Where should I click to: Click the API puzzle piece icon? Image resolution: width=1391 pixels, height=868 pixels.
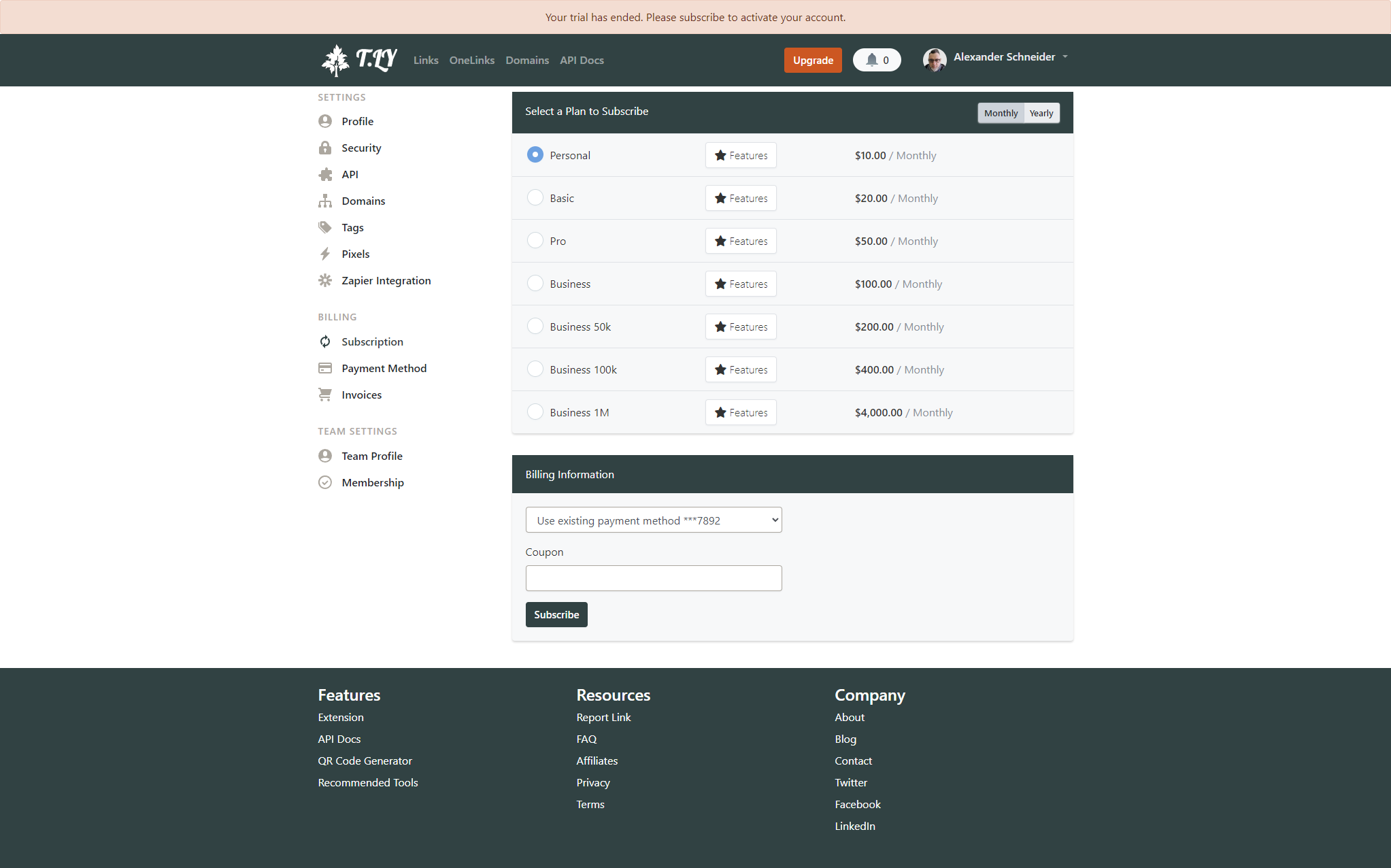point(325,174)
